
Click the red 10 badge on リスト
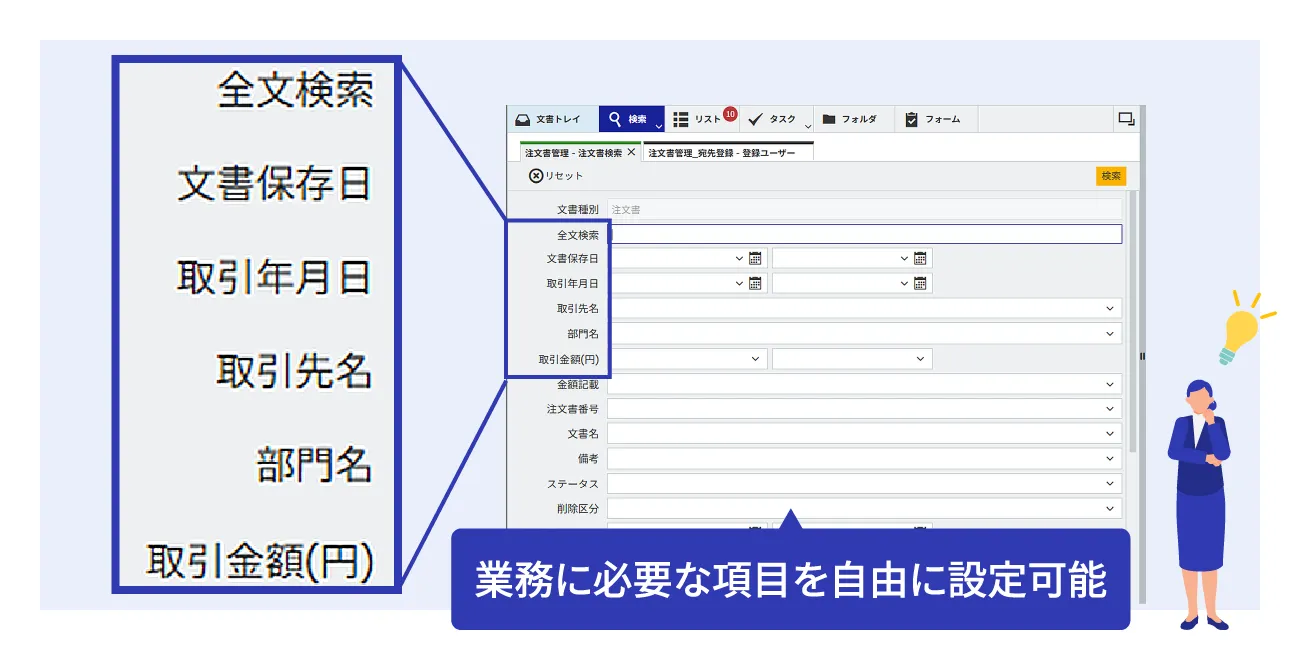730,114
